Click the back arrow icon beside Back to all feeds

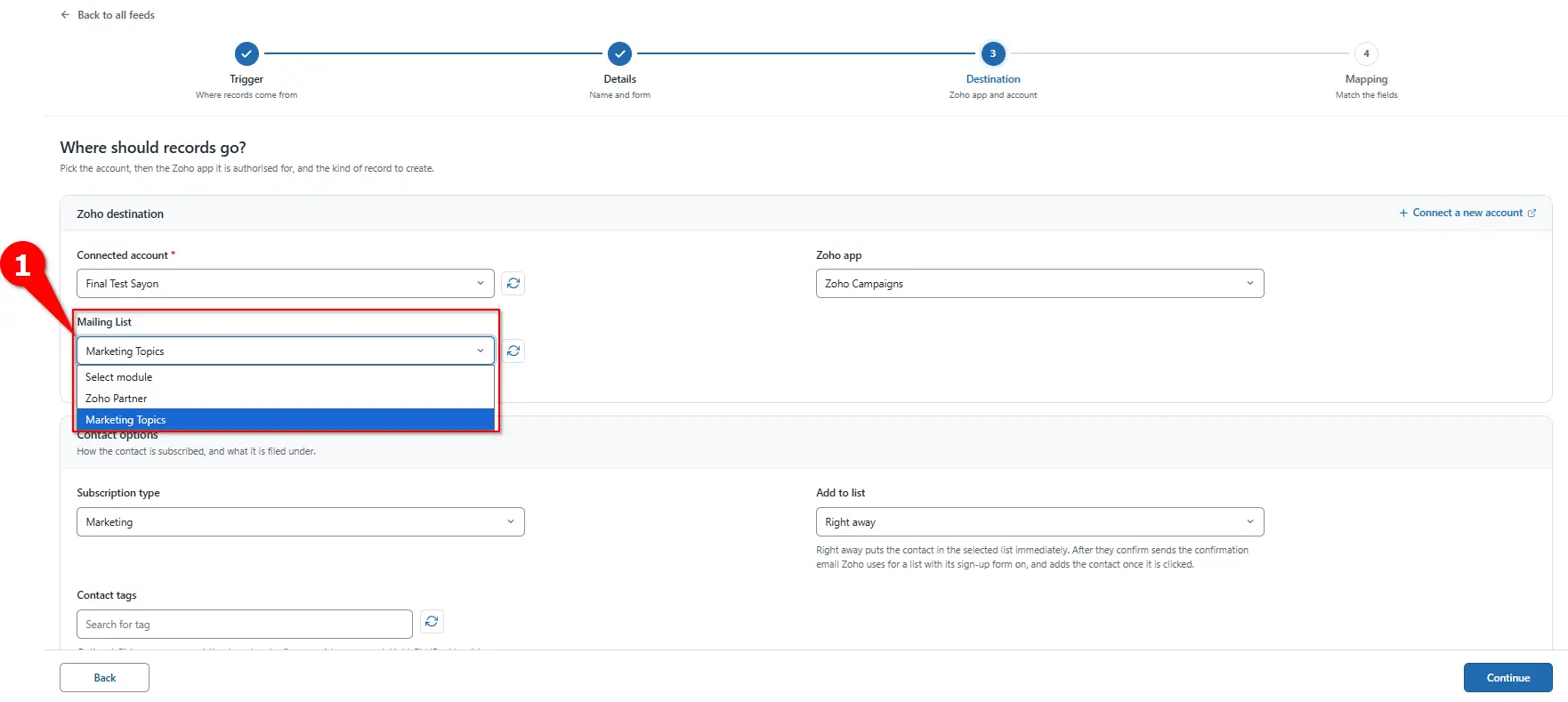[x=65, y=15]
